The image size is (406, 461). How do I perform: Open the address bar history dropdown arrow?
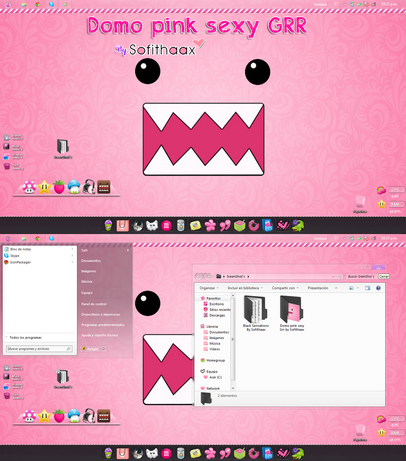333,277
